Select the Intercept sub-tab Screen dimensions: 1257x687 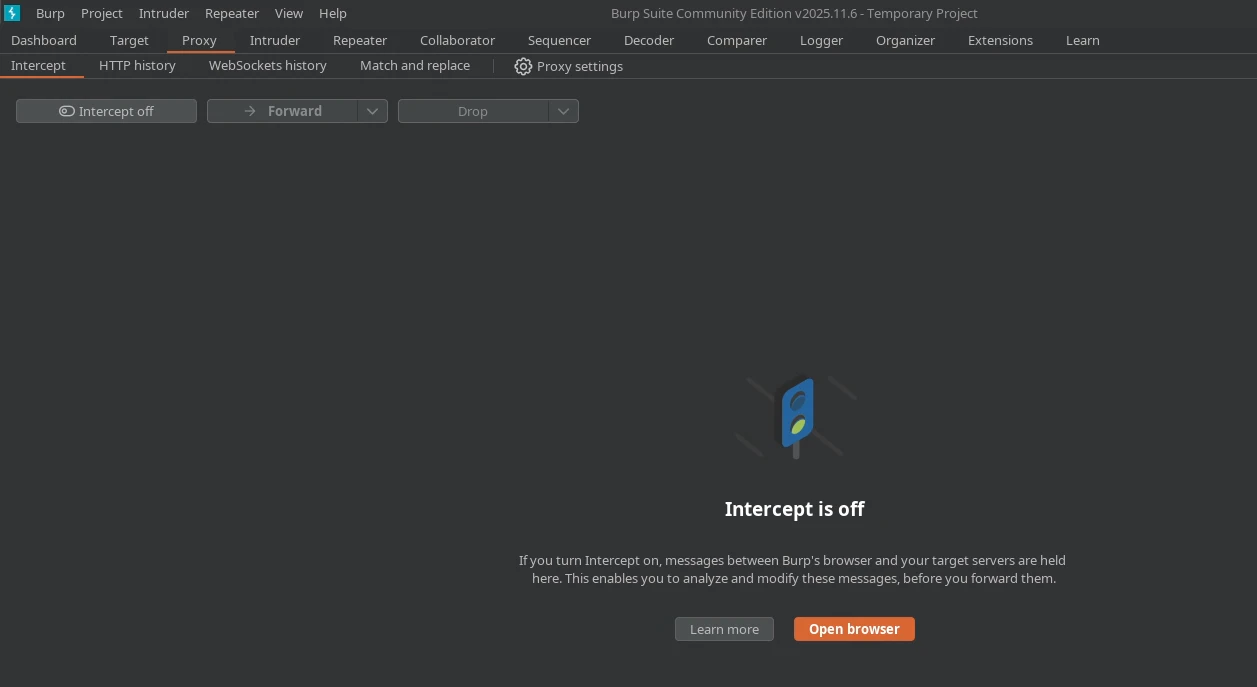tap(38, 65)
